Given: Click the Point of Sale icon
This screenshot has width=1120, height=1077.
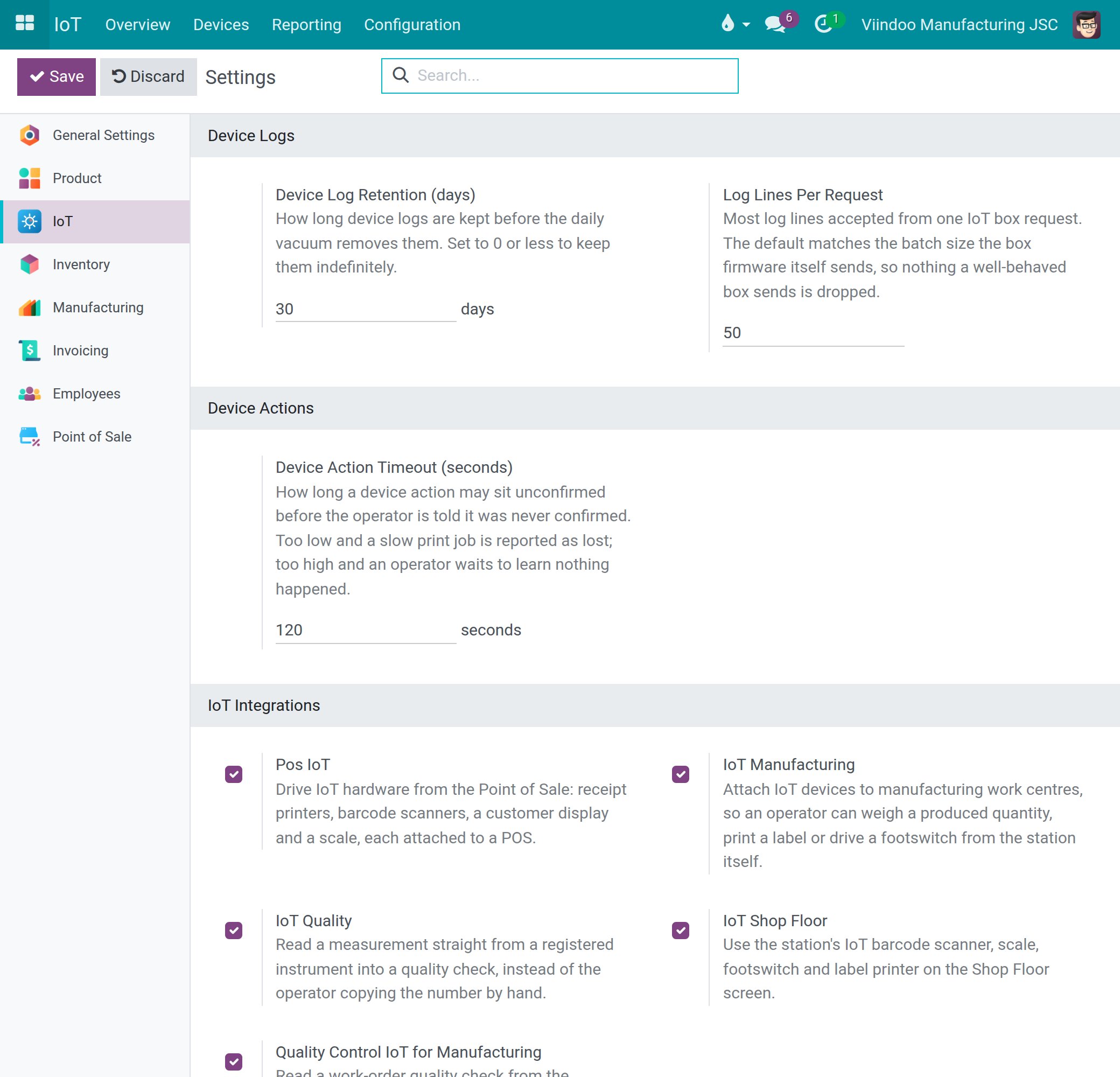Looking at the screenshot, I should [29, 437].
